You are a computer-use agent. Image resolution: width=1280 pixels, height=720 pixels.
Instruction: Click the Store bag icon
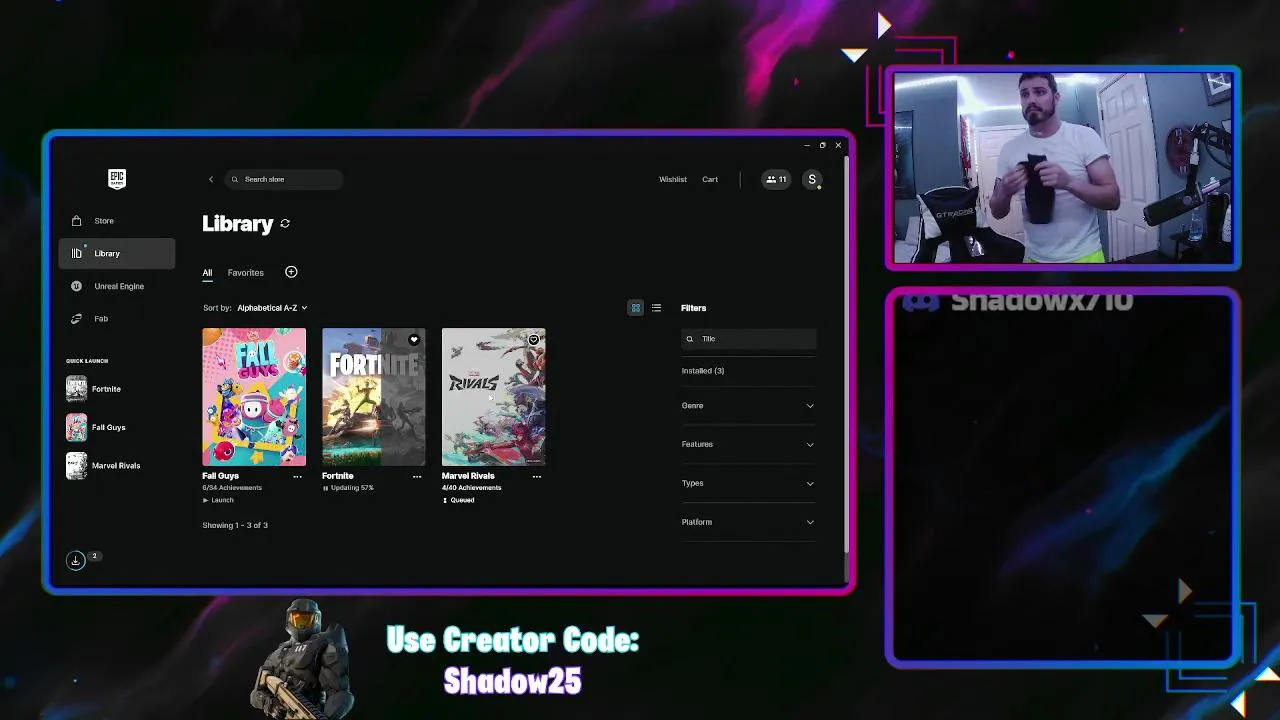[76, 221]
